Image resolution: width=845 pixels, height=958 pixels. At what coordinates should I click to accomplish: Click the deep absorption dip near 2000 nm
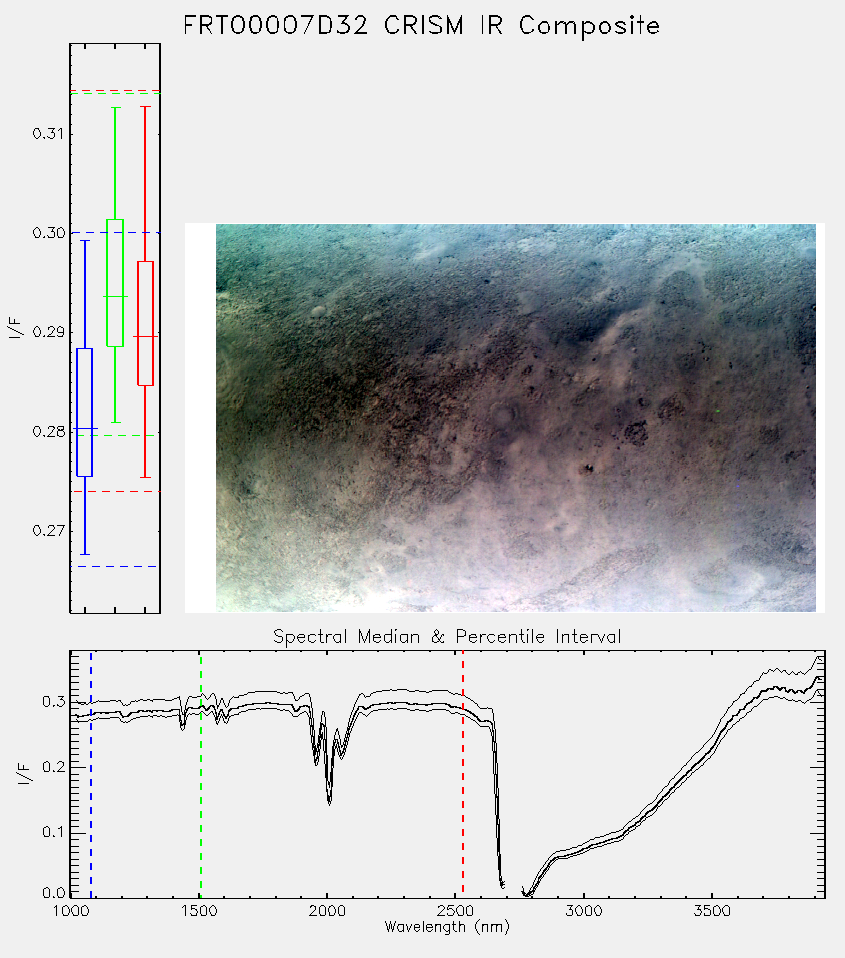(x=329, y=798)
